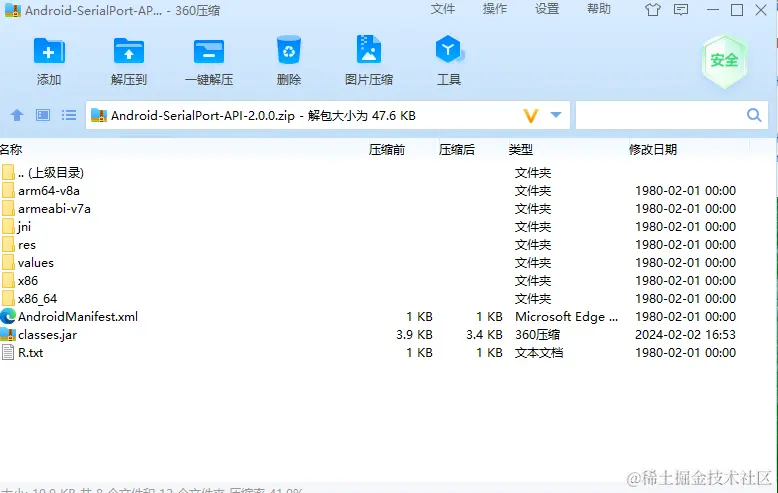
Task: Click the document icon beside R.txt
Action: click(8, 353)
